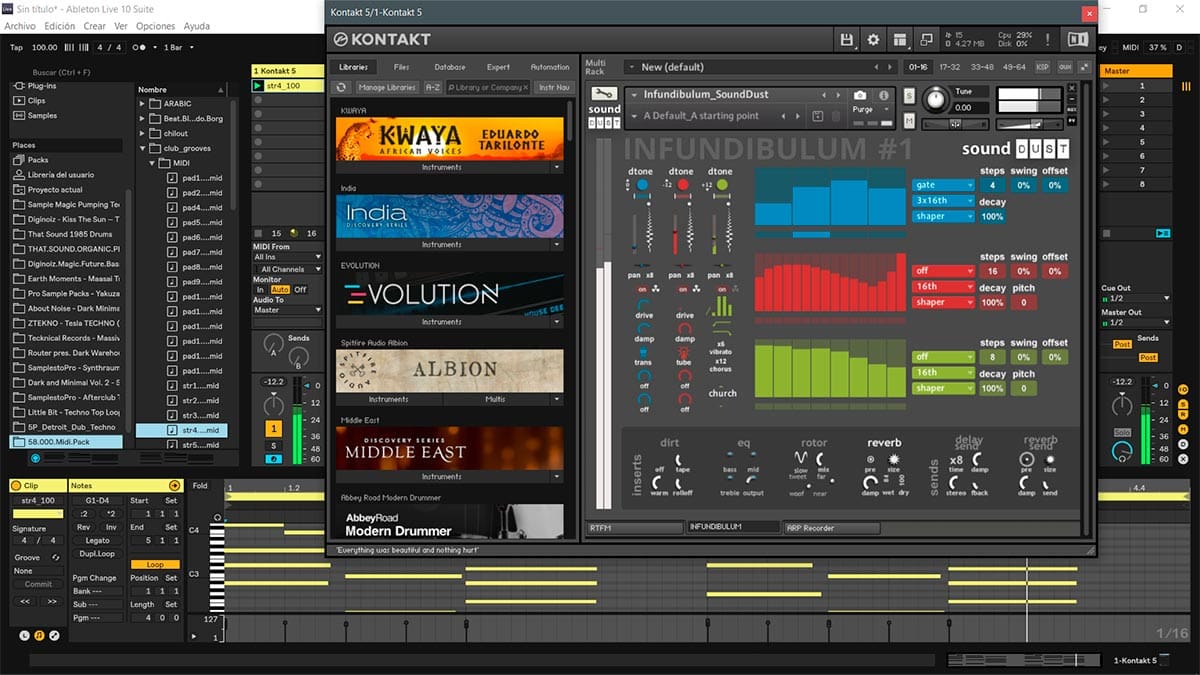The height and width of the screenshot is (675, 1200).
Task: Switch to Kontakt Automation tab
Action: pos(549,67)
